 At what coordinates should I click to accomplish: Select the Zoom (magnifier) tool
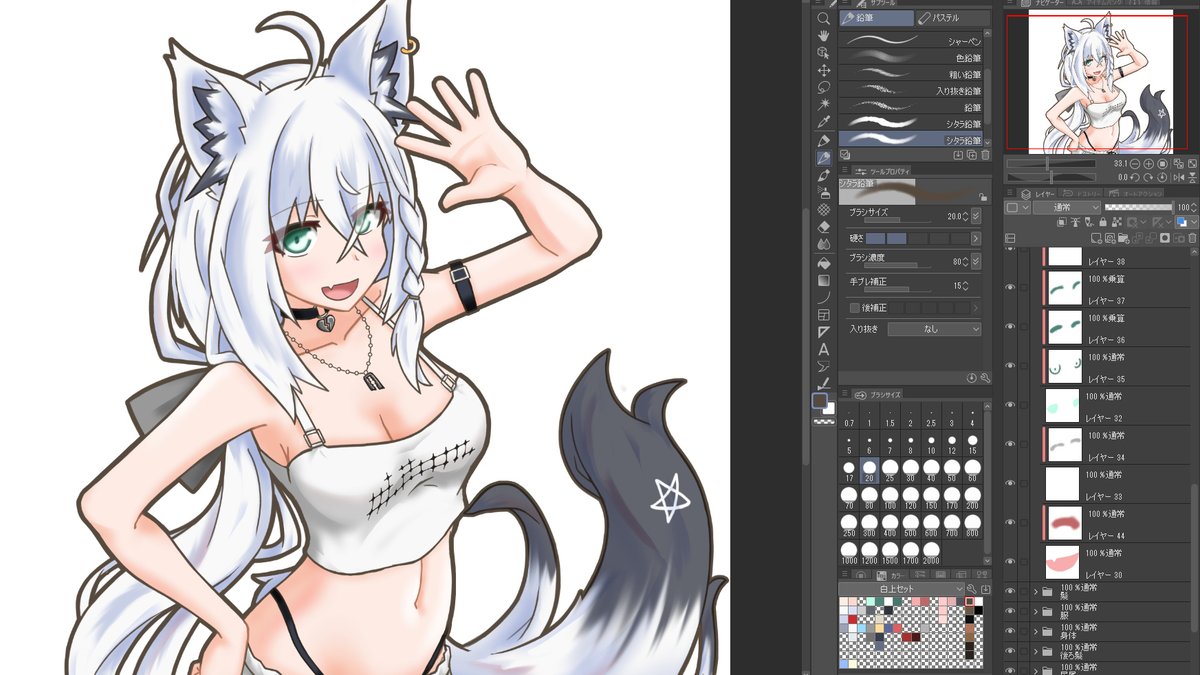click(824, 18)
